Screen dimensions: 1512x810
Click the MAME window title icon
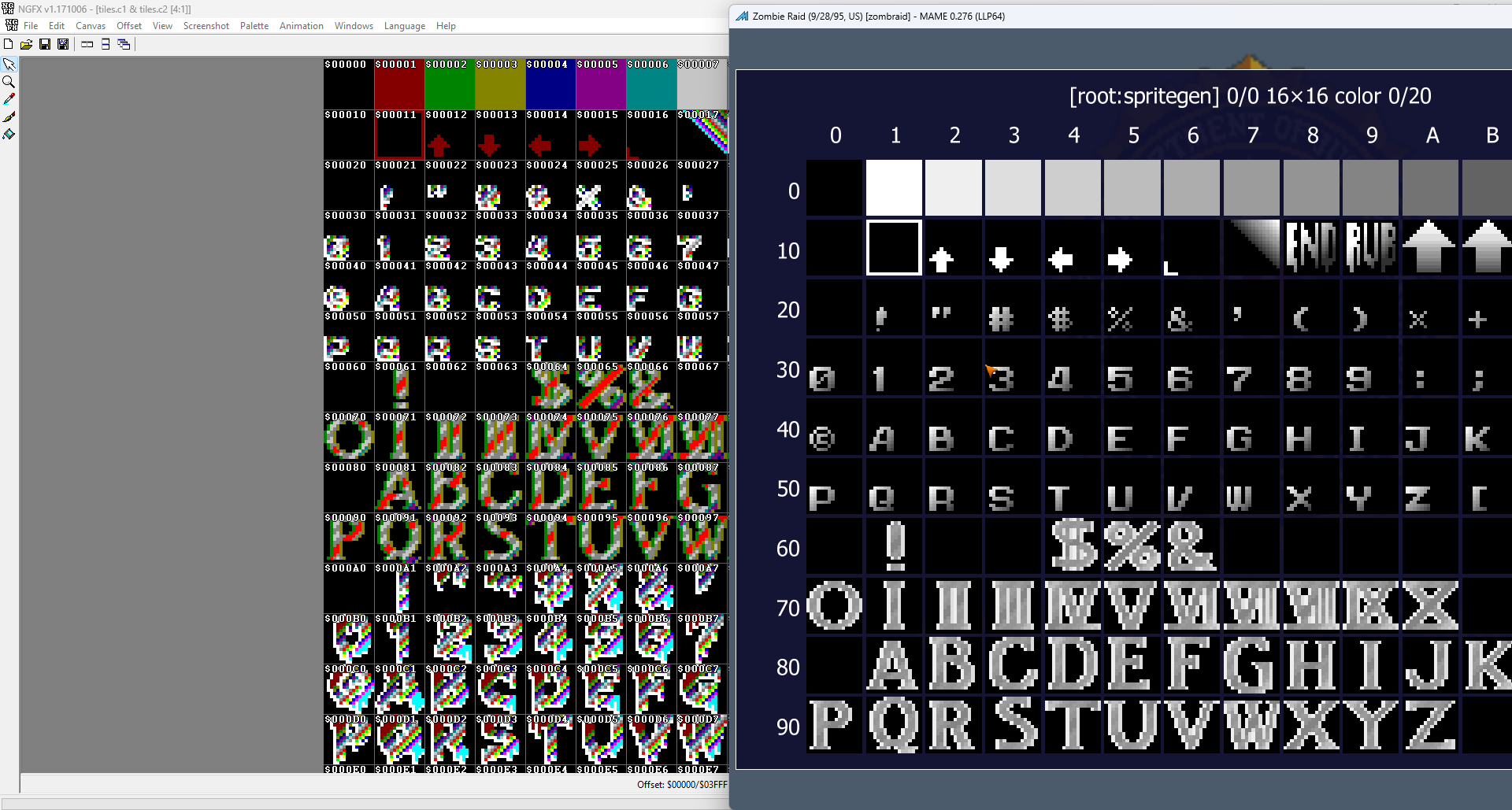tap(742, 16)
